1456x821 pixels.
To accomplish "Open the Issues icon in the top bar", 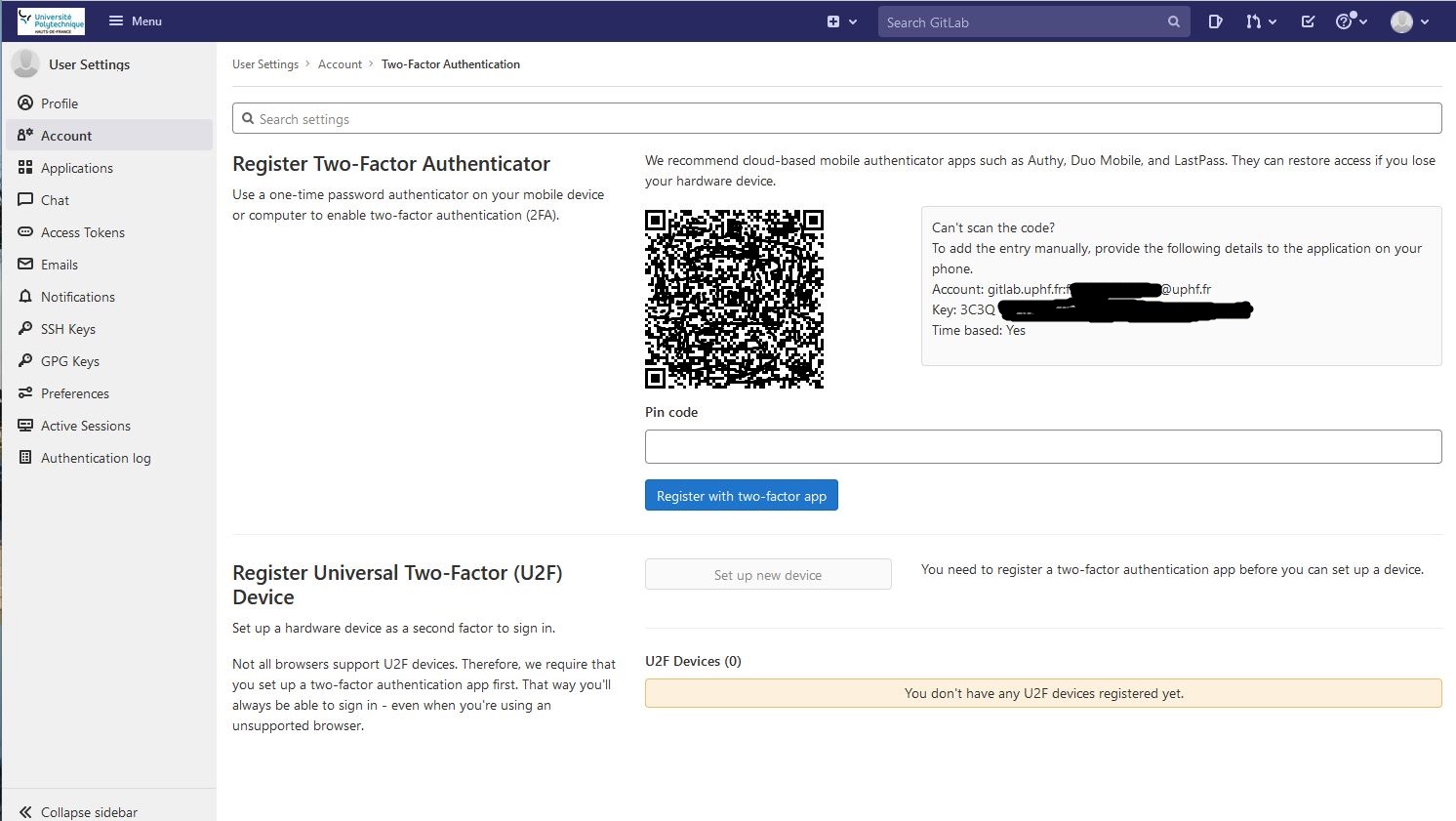I will point(1215,21).
